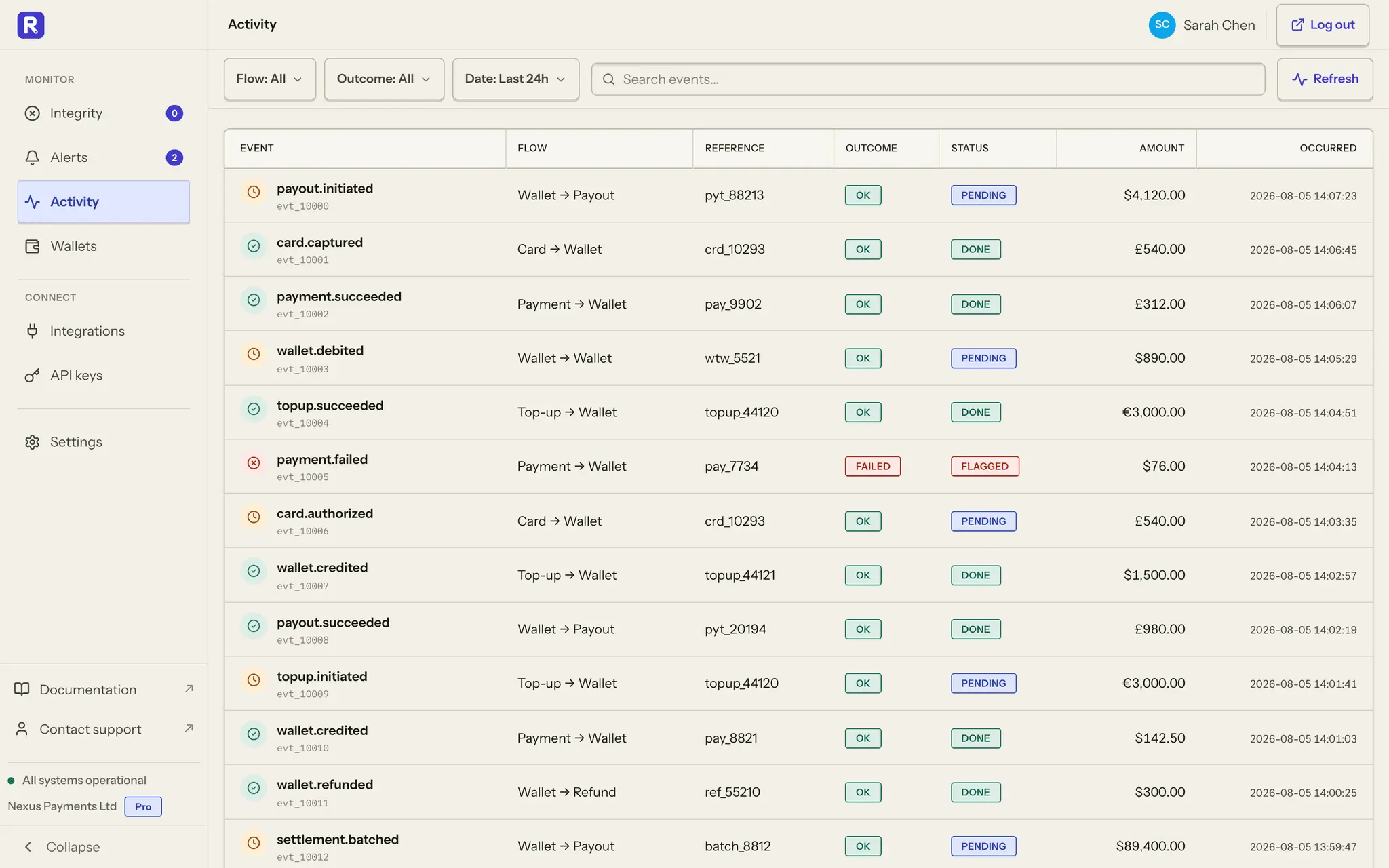Viewport: 1389px width, 868px height.
Task: Click the external arrow beside Contact support
Action: (x=189, y=728)
